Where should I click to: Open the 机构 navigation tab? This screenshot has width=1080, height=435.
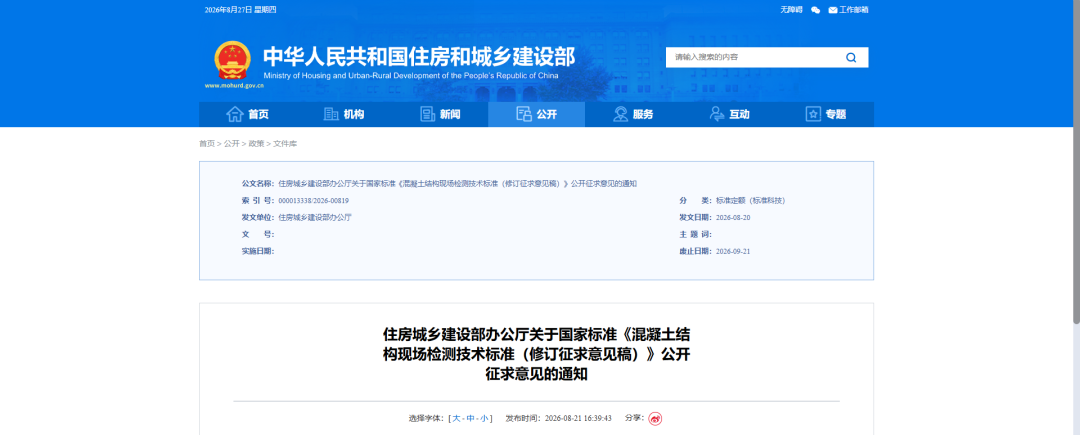(344, 114)
